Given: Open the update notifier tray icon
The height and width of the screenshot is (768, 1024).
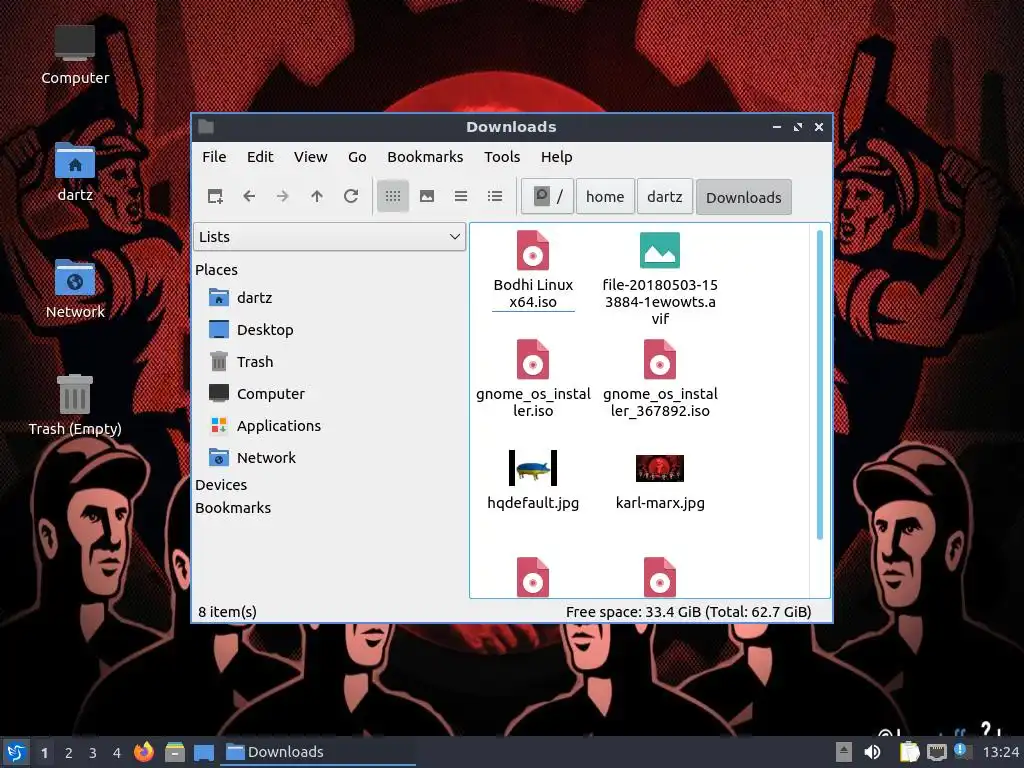Looking at the screenshot, I should coord(961,751).
